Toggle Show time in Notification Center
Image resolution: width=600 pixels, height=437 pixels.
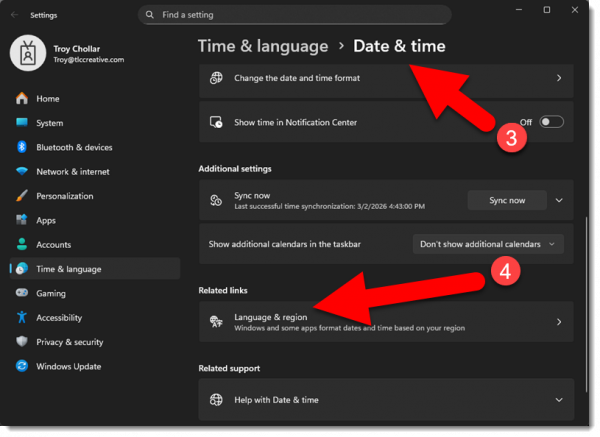pyautogui.click(x=551, y=122)
